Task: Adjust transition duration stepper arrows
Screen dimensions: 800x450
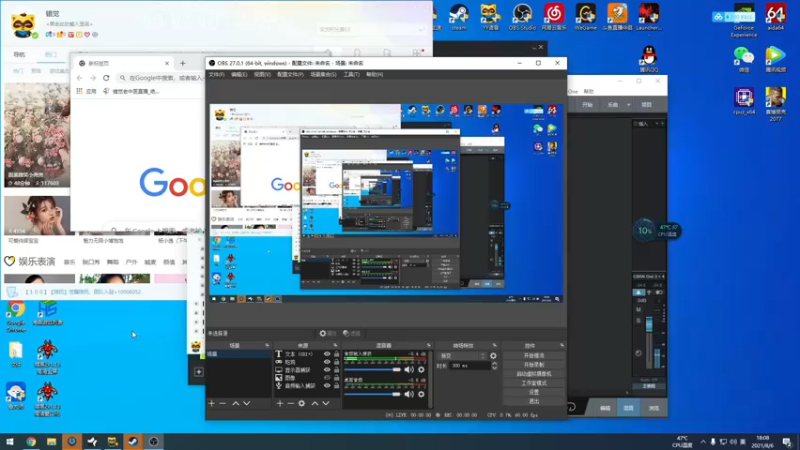Action: pos(494,366)
